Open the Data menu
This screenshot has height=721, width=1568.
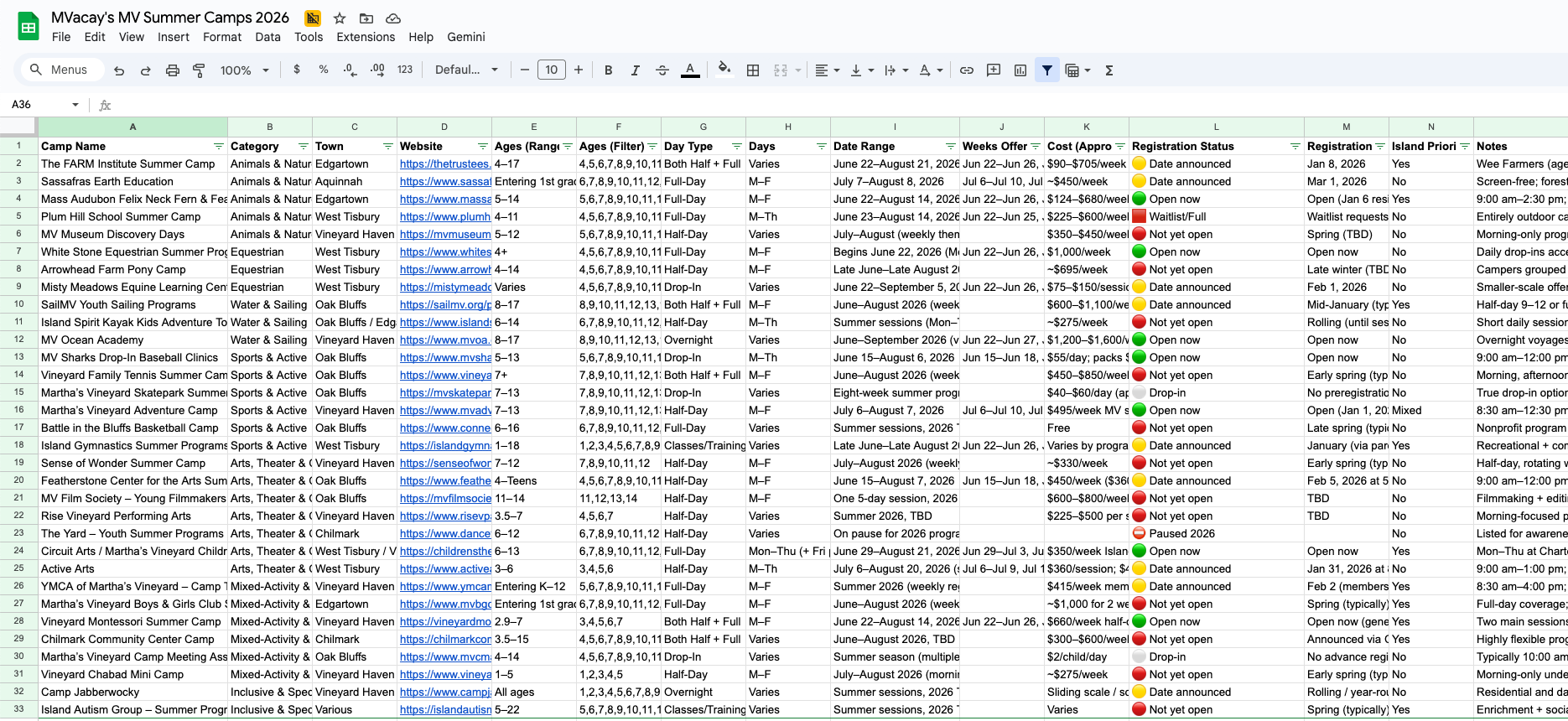click(x=267, y=37)
